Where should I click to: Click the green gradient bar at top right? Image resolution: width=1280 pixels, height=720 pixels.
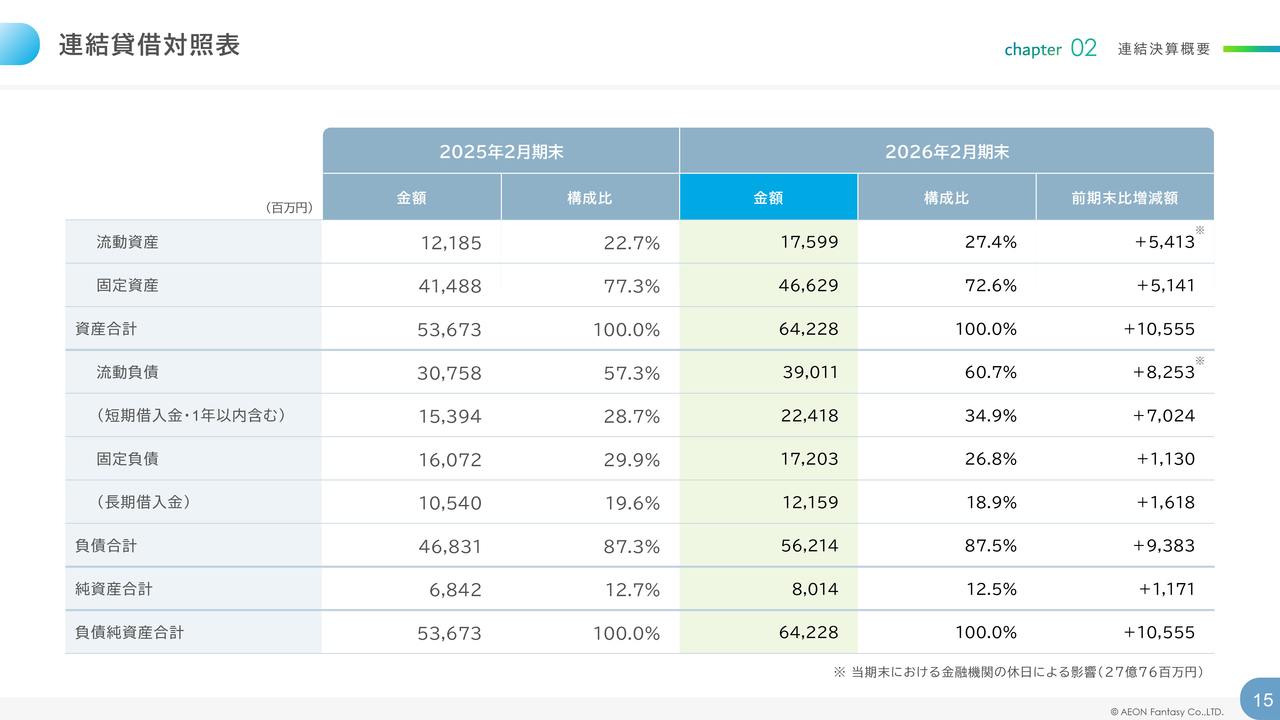(1250, 48)
